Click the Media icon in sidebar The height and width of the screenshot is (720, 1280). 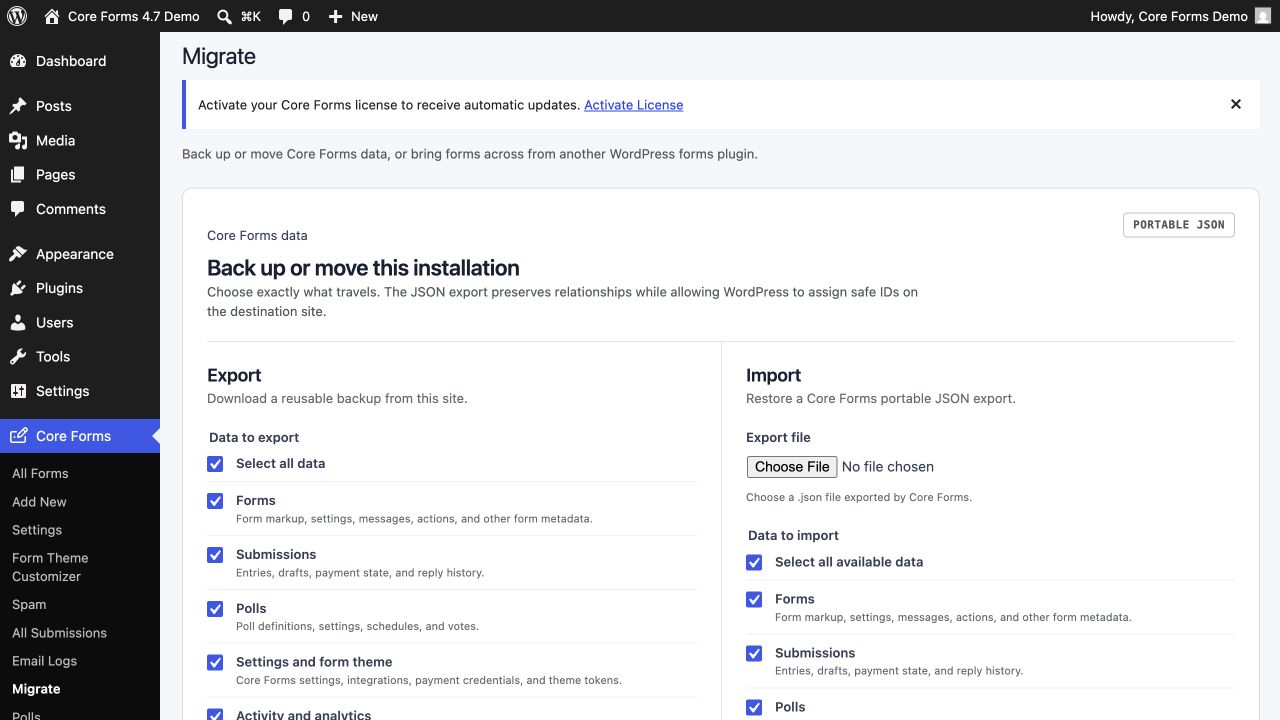(x=18, y=141)
